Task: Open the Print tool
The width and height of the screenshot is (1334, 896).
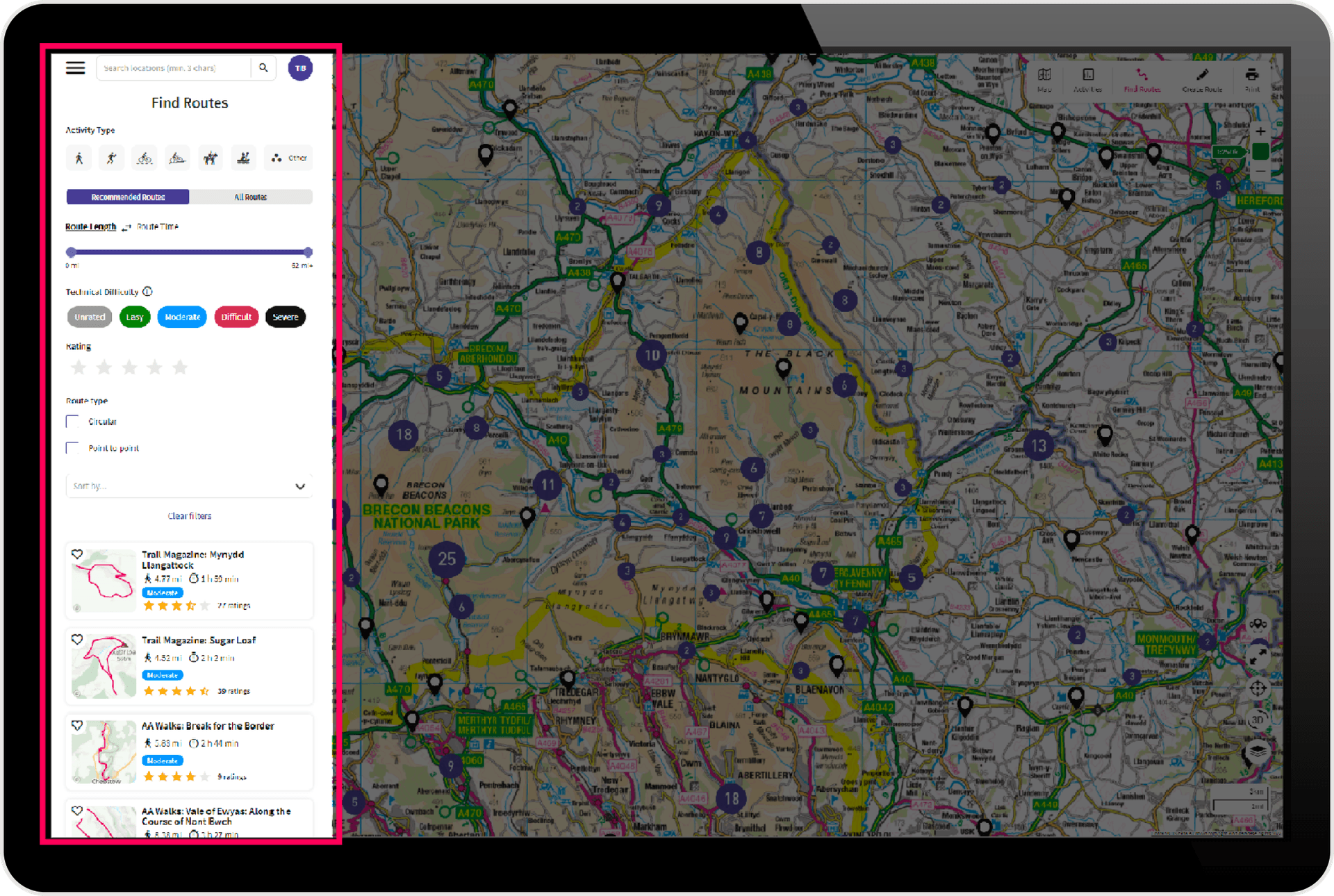Action: pos(1252,78)
